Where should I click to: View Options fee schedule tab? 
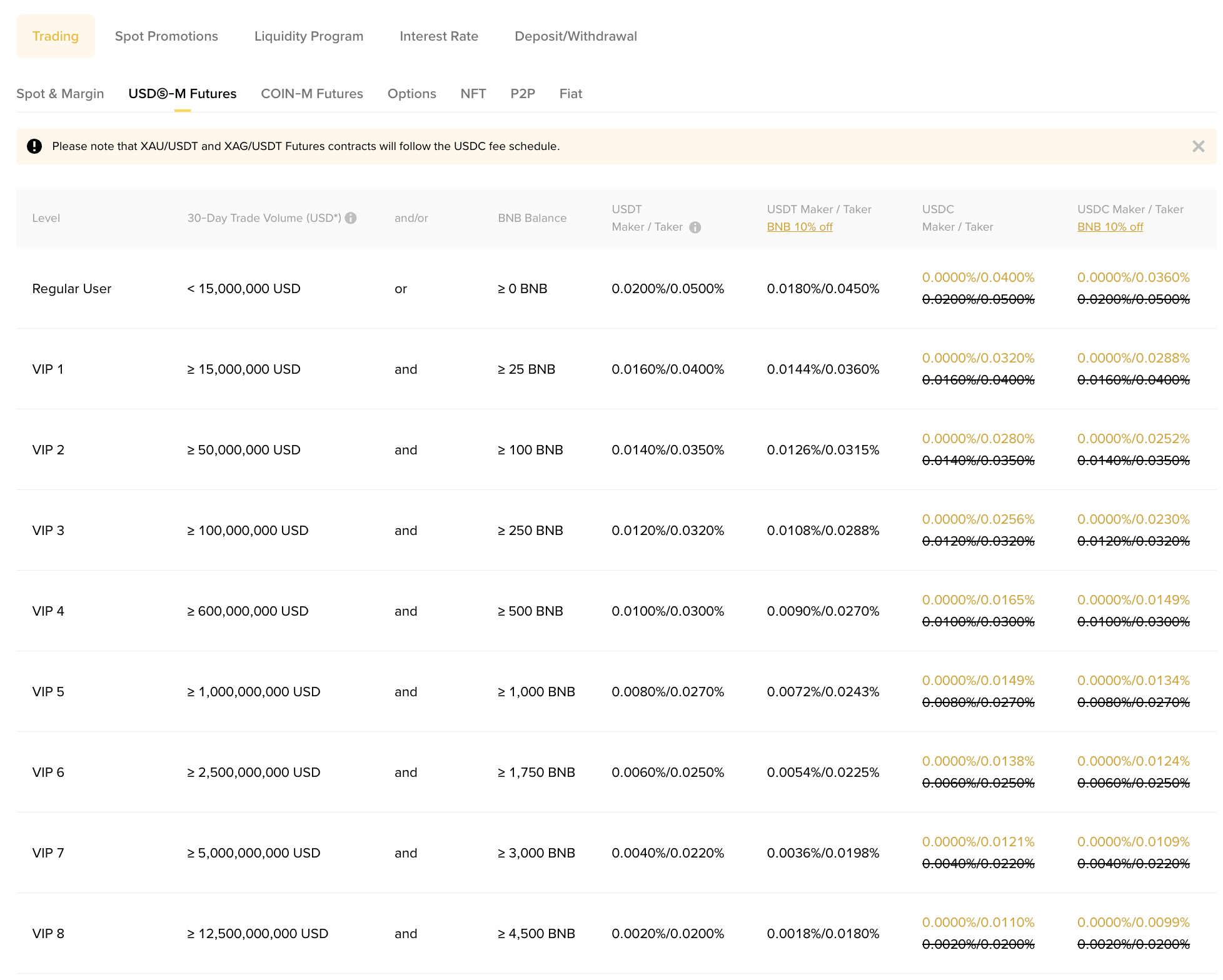pos(411,94)
